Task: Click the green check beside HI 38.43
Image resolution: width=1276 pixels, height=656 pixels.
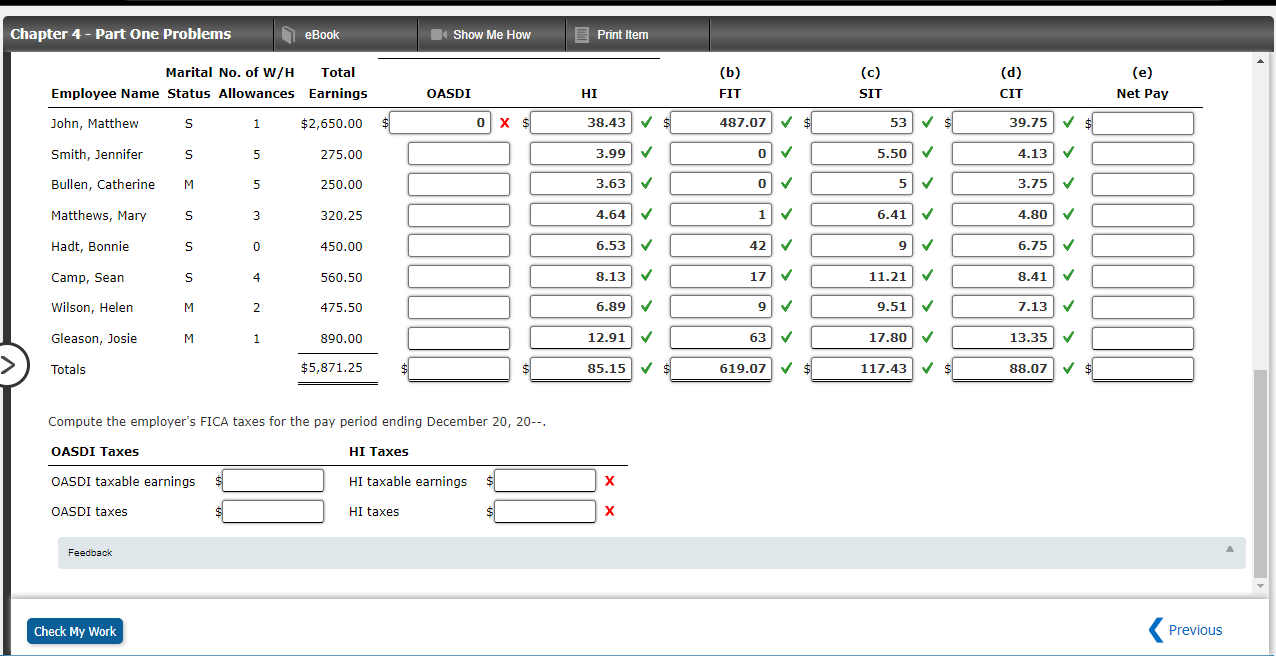Action: point(646,123)
